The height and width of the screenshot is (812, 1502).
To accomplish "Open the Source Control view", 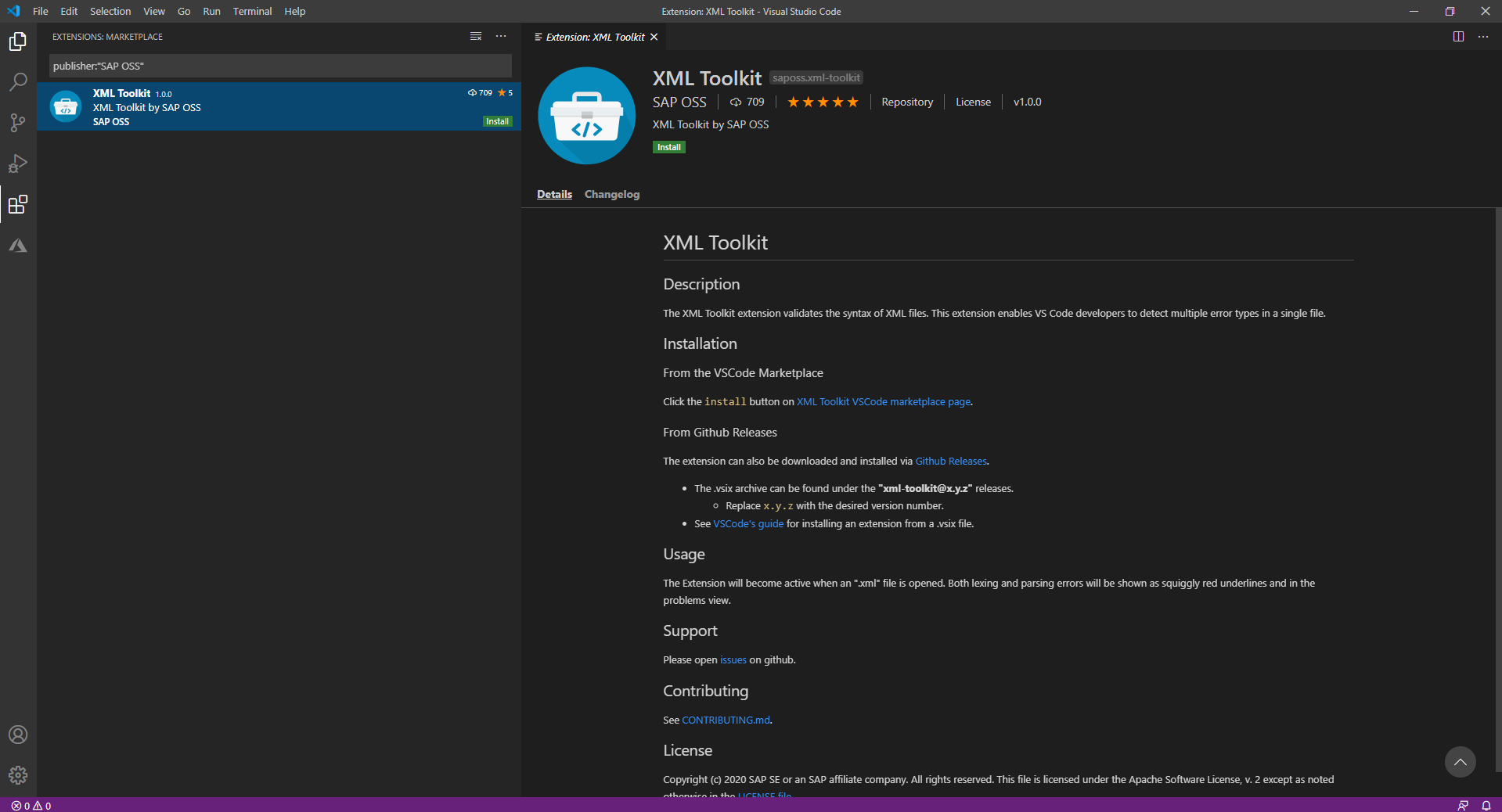I will pos(17,123).
